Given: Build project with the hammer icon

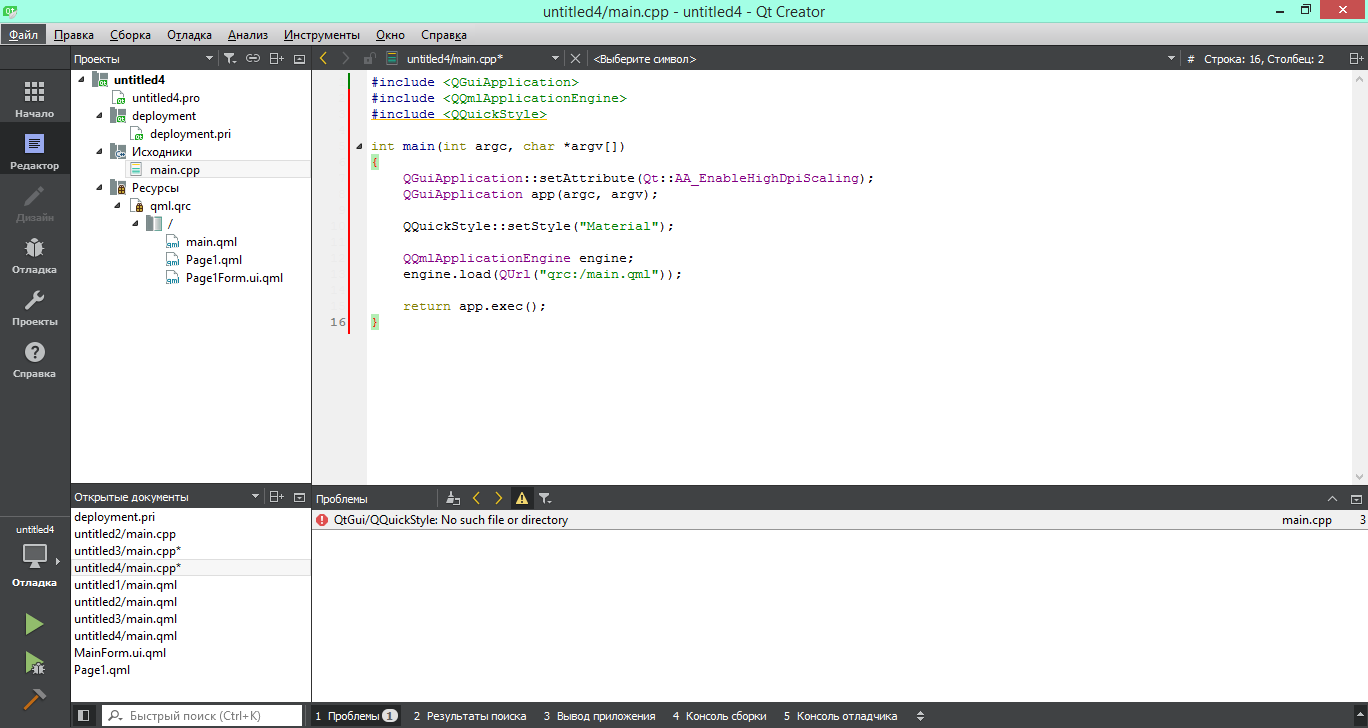Looking at the screenshot, I should pyautogui.click(x=35, y=699).
